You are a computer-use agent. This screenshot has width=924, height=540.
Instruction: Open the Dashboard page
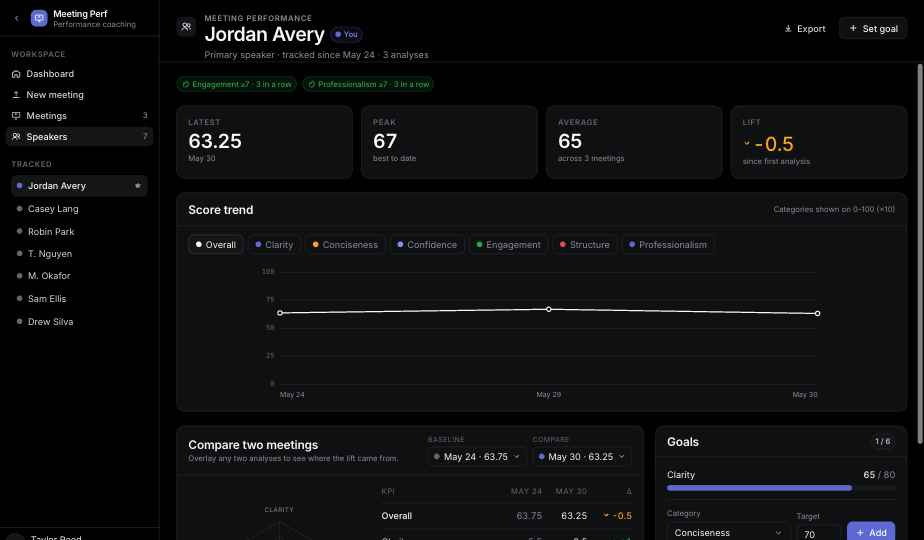click(x=80, y=74)
